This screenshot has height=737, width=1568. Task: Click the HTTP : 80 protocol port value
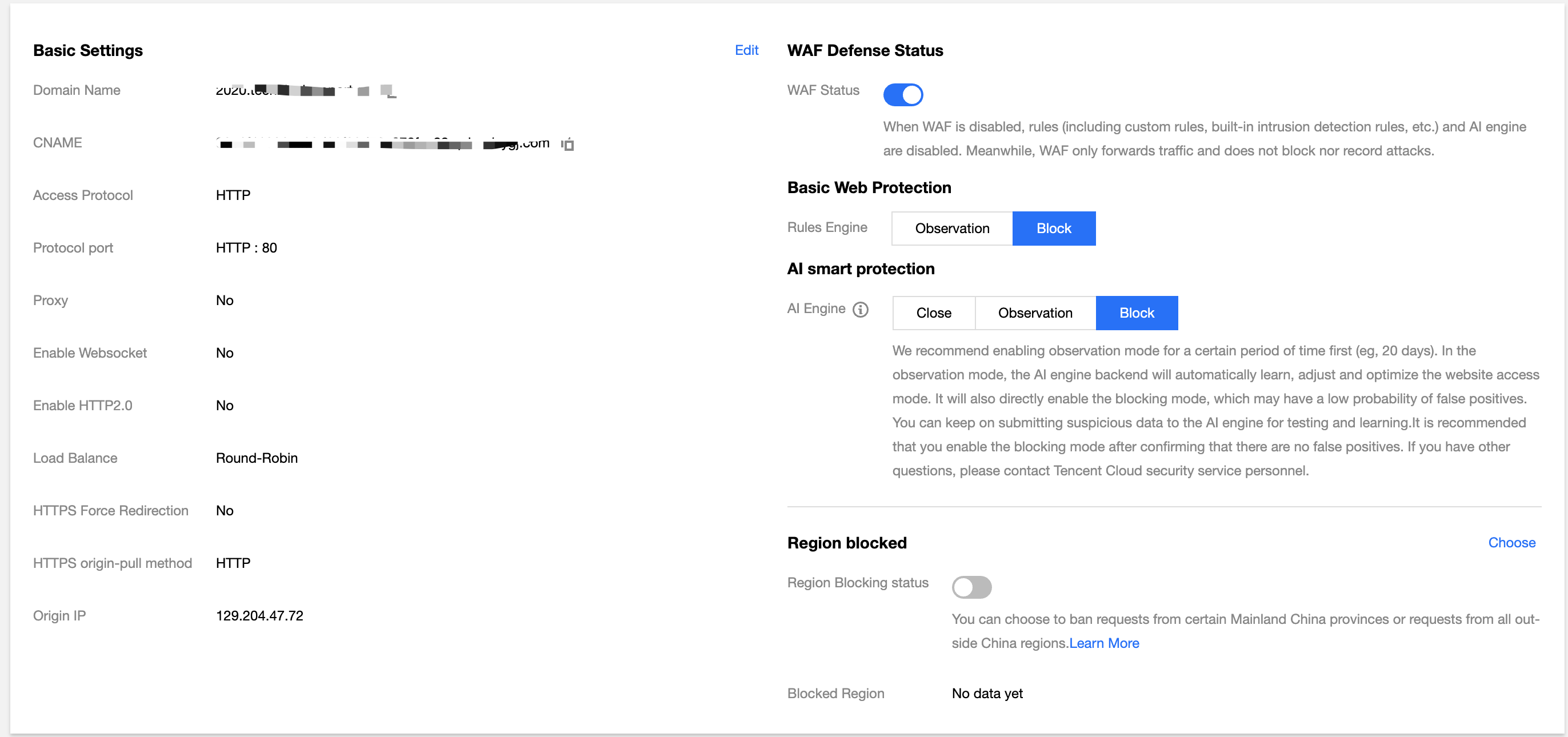[246, 248]
